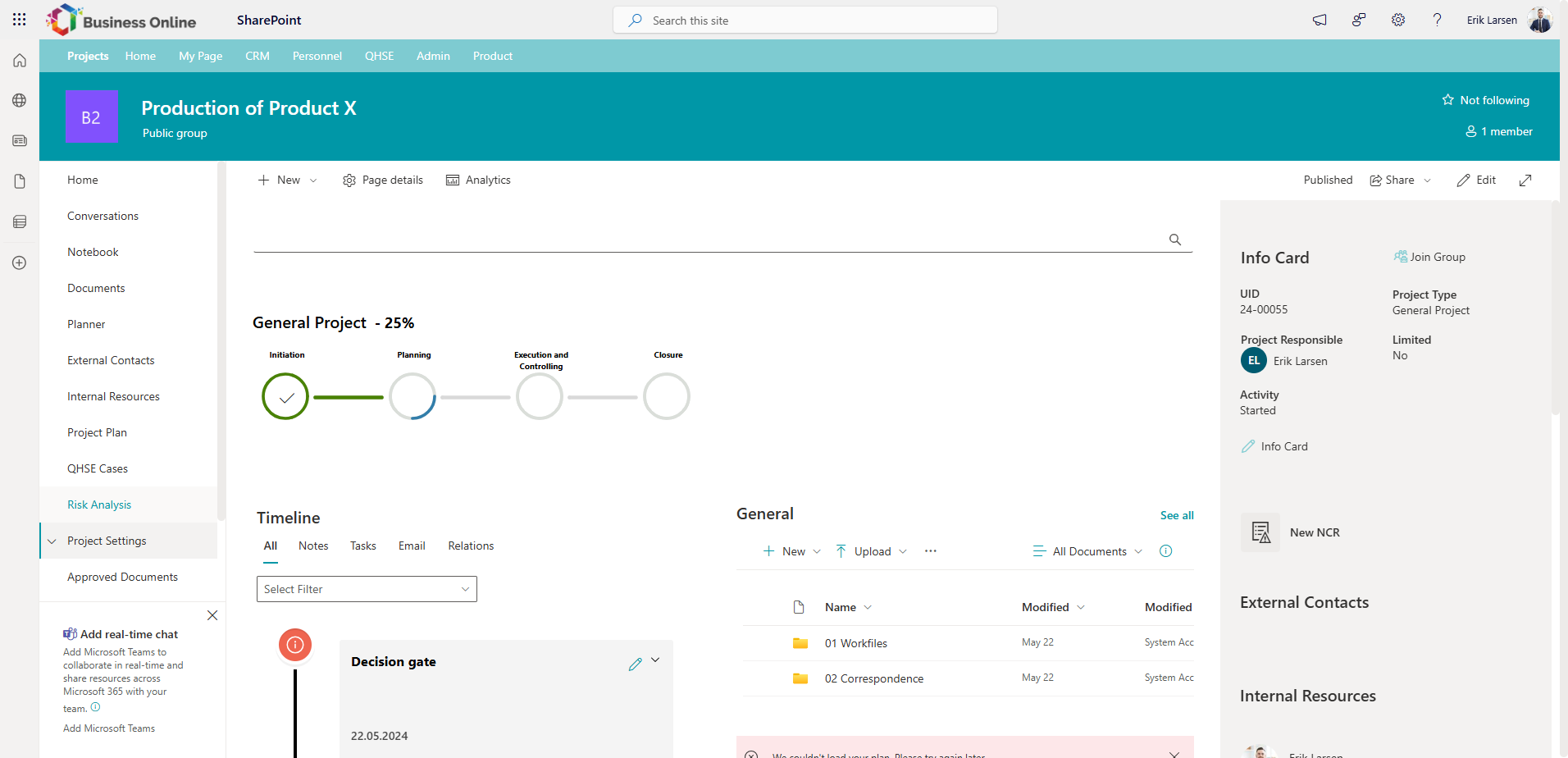Click the Join Group link
This screenshot has width=1568, height=758.
tap(1429, 257)
